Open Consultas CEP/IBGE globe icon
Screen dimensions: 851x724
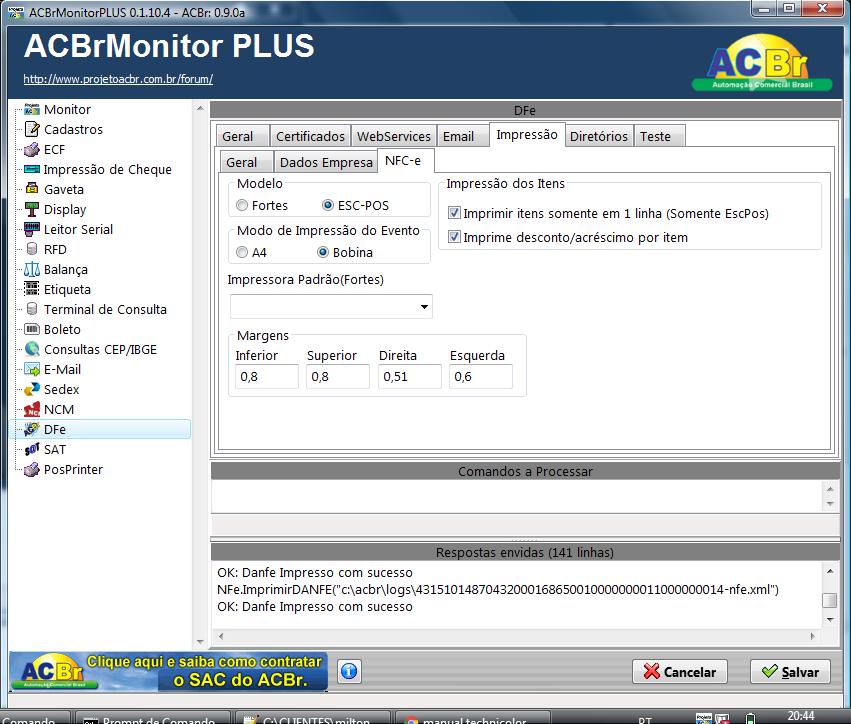[32, 350]
